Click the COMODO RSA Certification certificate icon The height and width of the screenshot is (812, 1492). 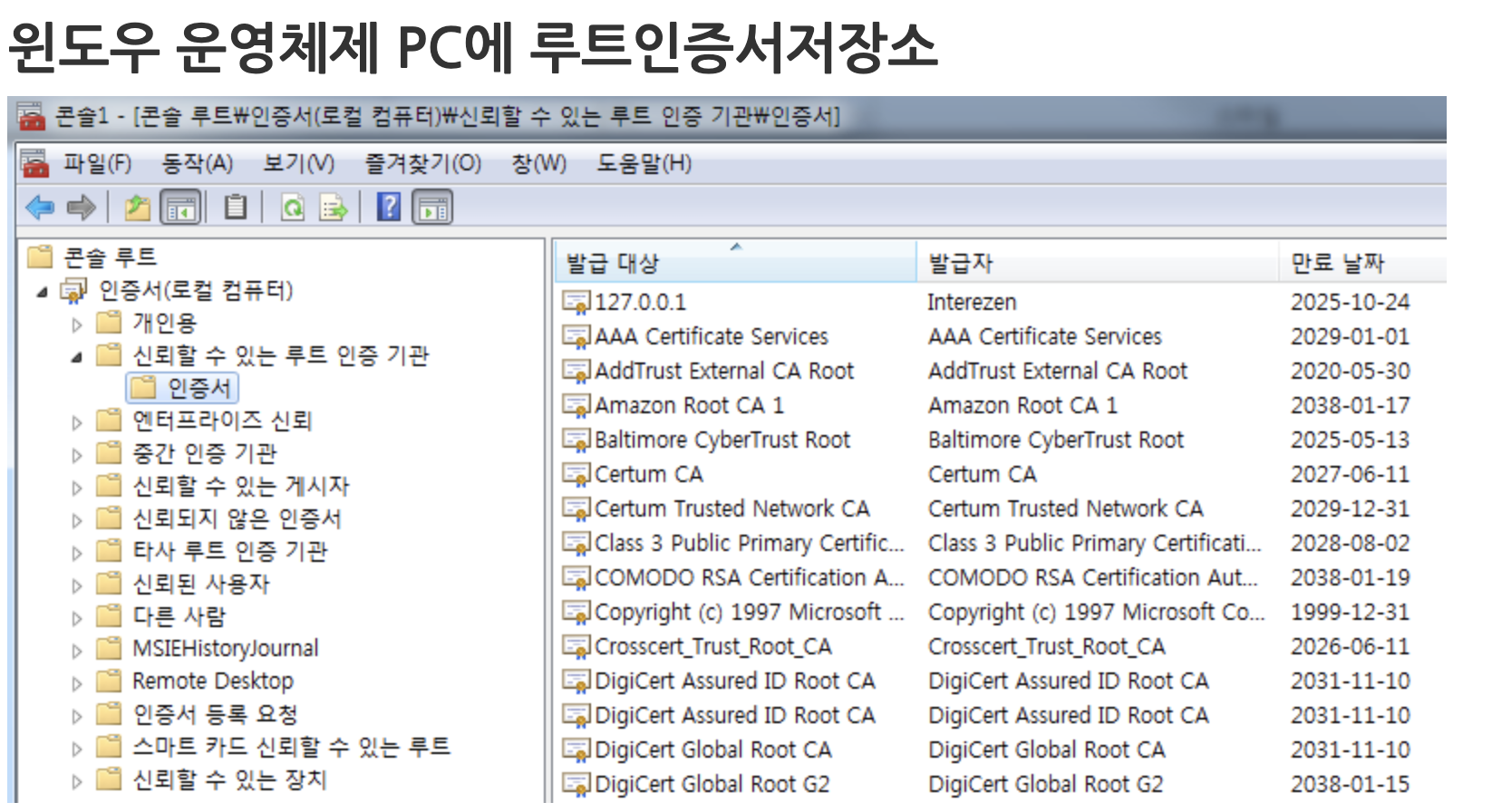576,577
